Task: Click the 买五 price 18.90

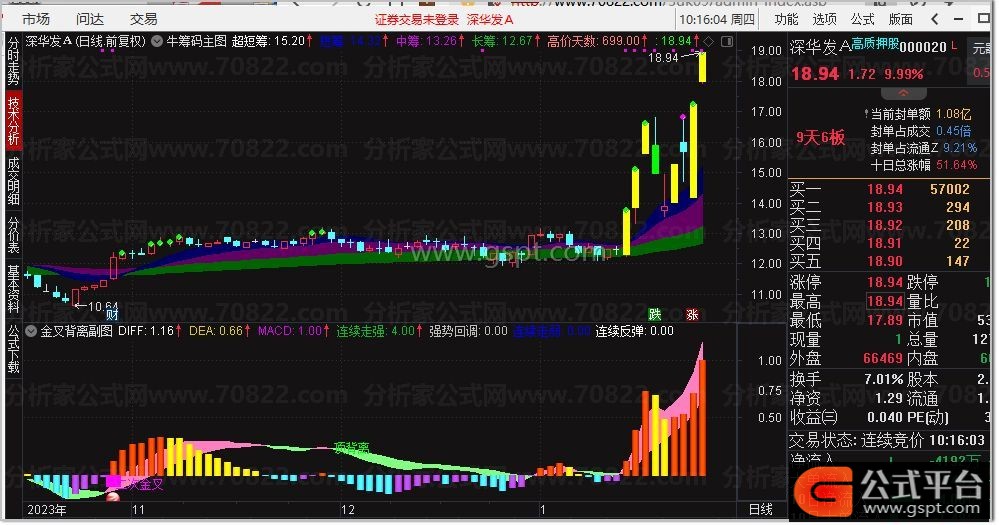Action: [885, 262]
